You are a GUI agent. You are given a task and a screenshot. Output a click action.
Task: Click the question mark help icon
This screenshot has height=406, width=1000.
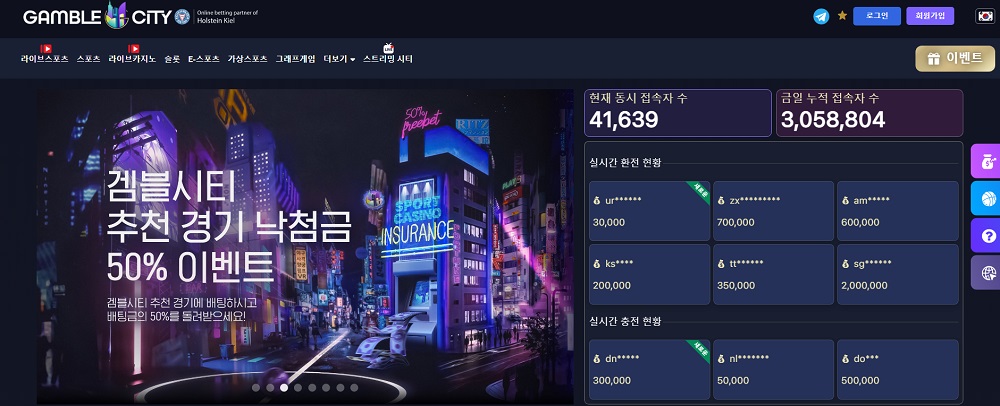click(987, 236)
